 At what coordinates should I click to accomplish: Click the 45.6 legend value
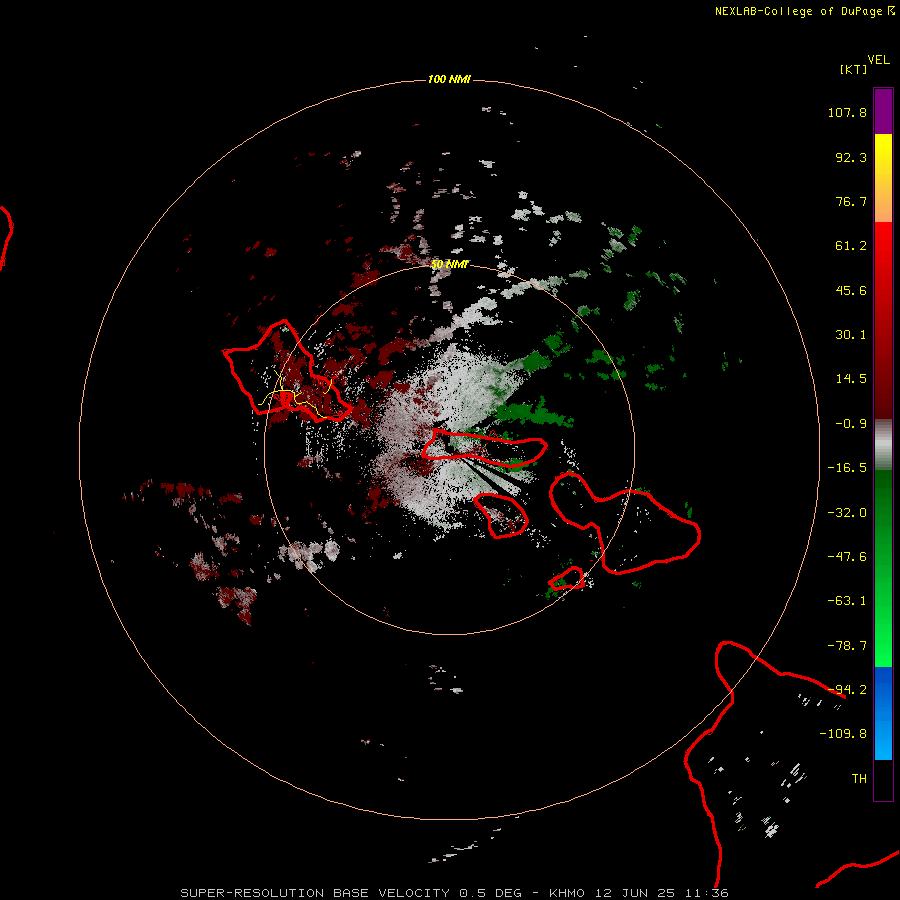click(x=851, y=290)
